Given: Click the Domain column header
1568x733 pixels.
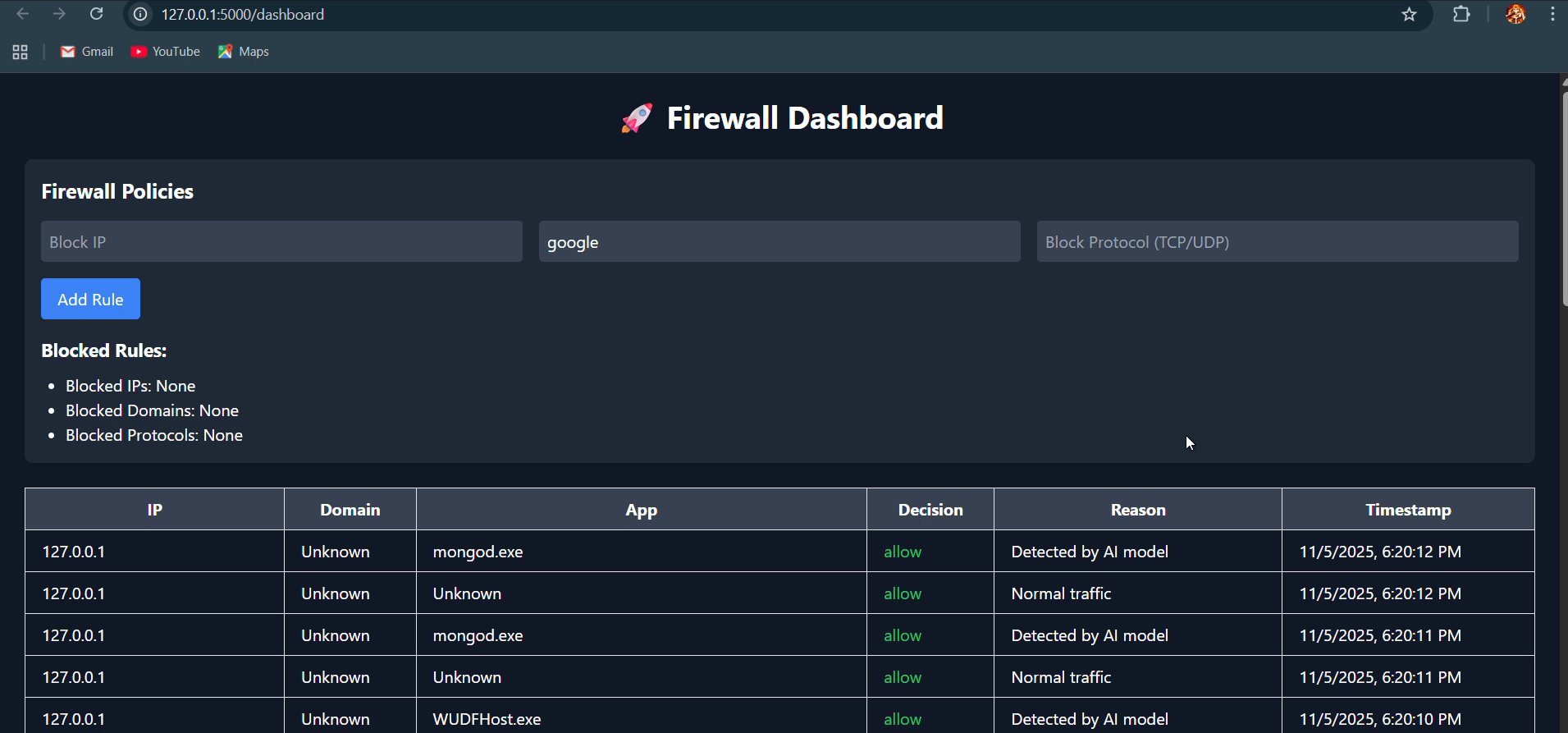Looking at the screenshot, I should pyautogui.click(x=350, y=510).
